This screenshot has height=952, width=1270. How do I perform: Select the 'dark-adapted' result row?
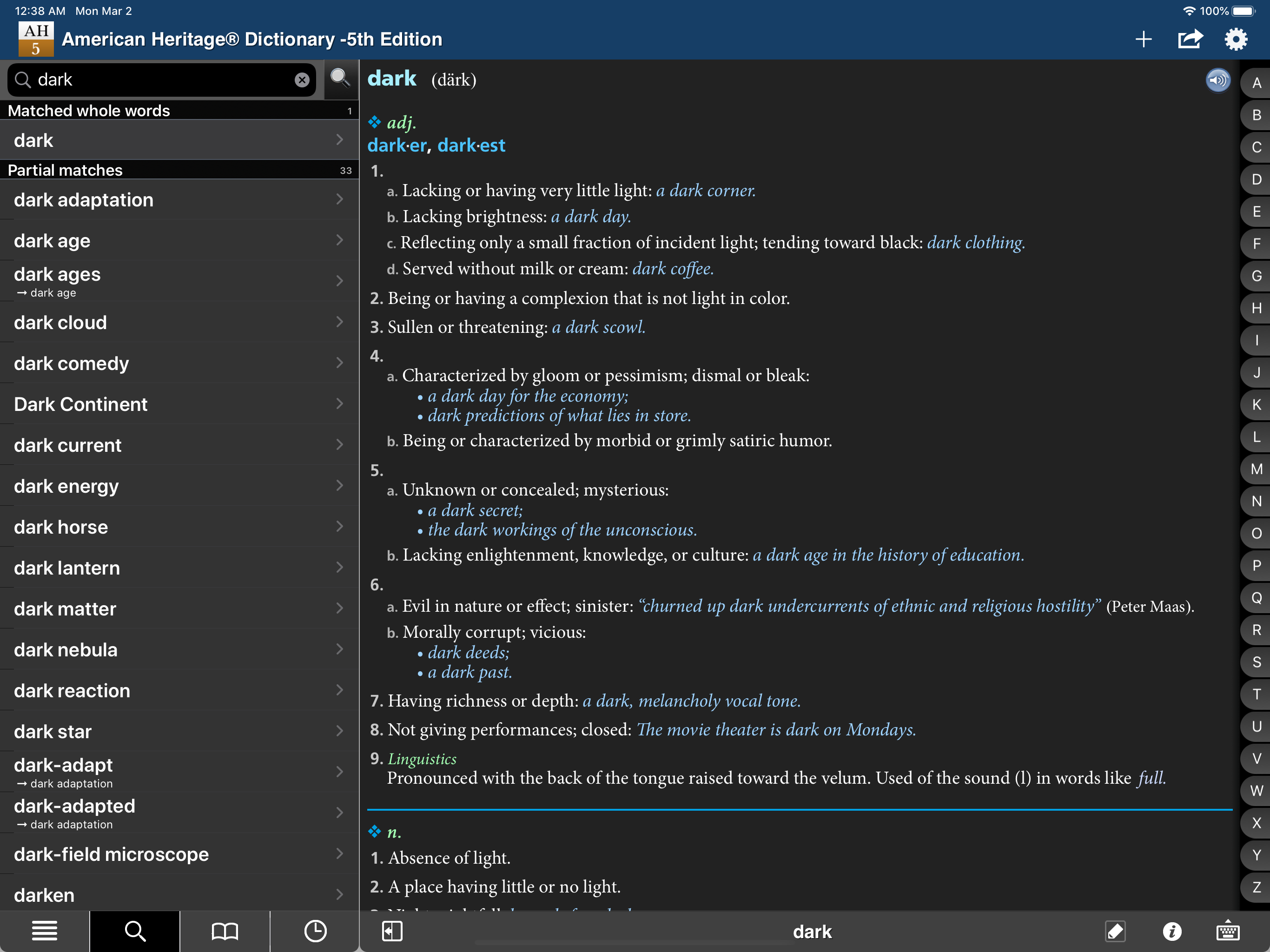(179, 813)
